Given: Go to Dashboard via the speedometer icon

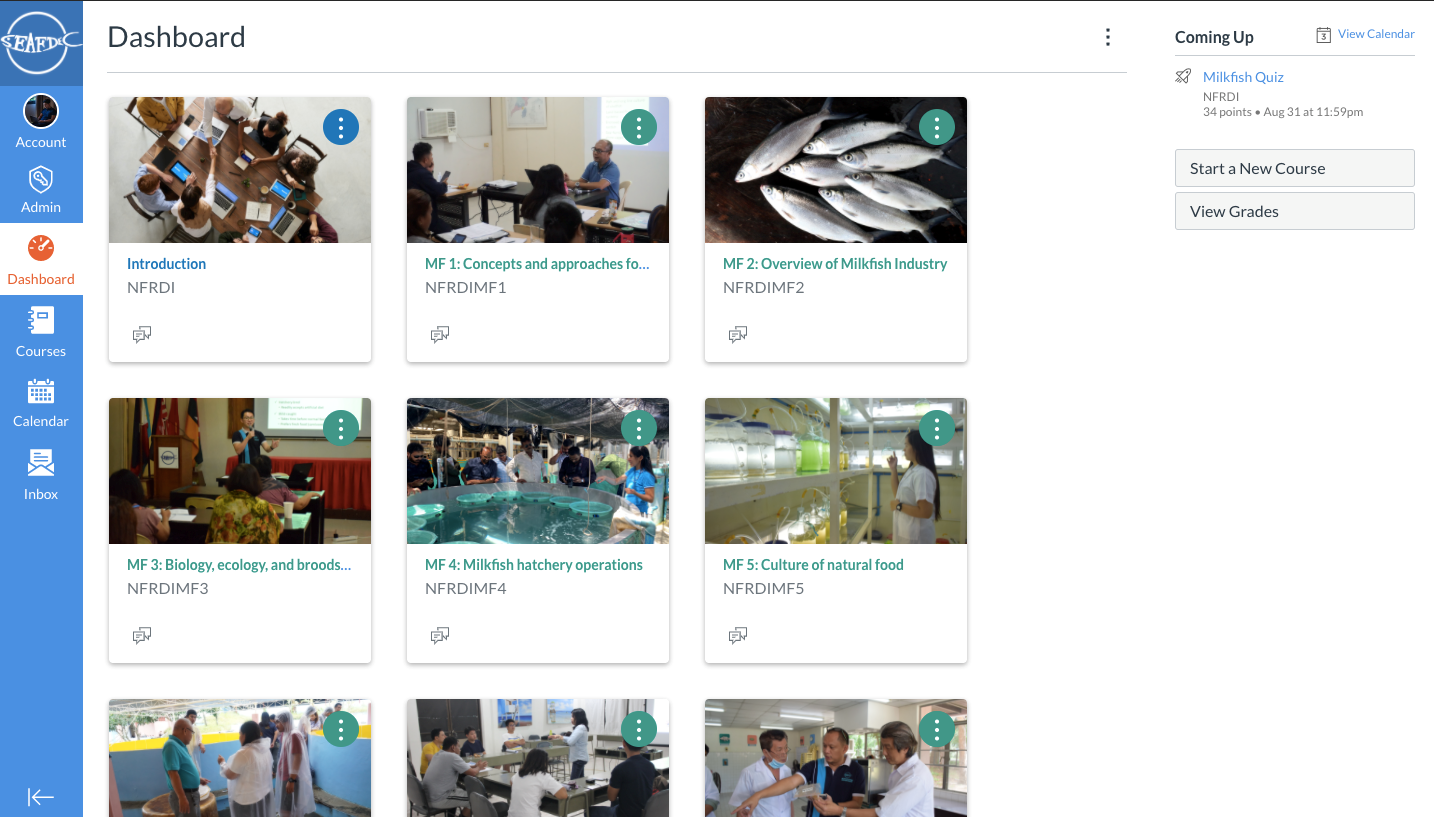Looking at the screenshot, I should click(x=41, y=248).
